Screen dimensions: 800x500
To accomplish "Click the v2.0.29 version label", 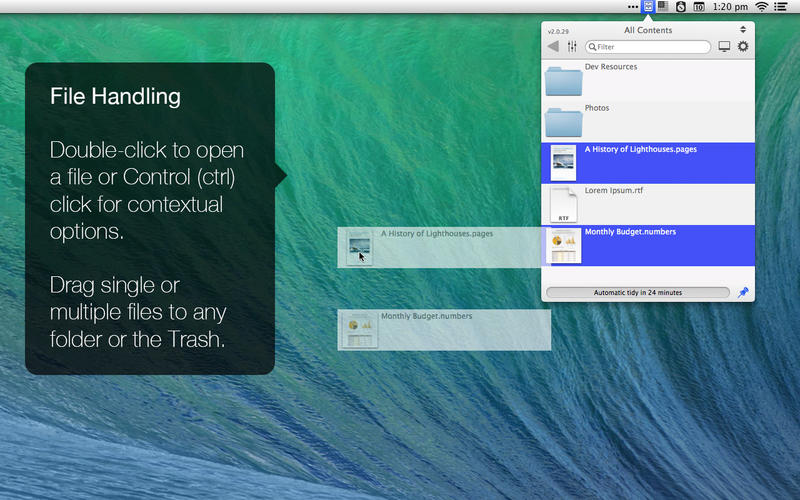I will [x=558, y=32].
